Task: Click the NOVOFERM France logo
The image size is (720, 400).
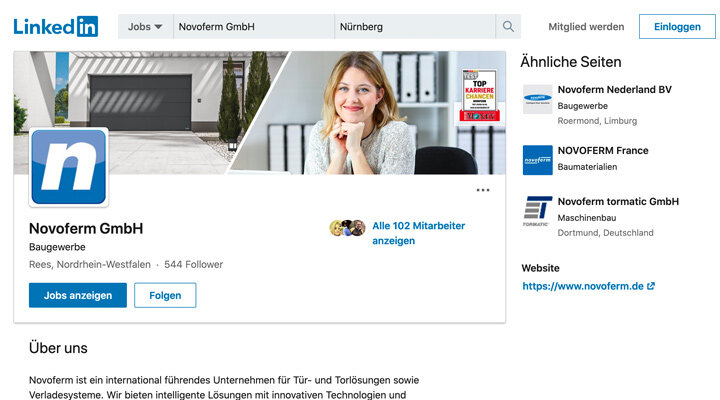Action: pyautogui.click(x=537, y=160)
